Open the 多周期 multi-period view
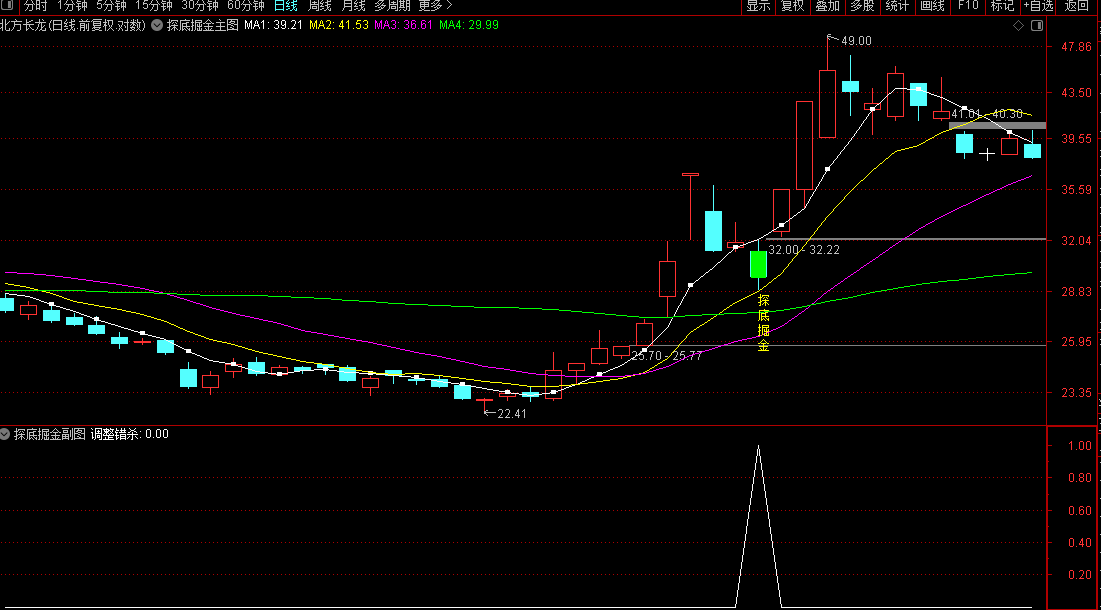1101x610 pixels. click(x=392, y=6)
